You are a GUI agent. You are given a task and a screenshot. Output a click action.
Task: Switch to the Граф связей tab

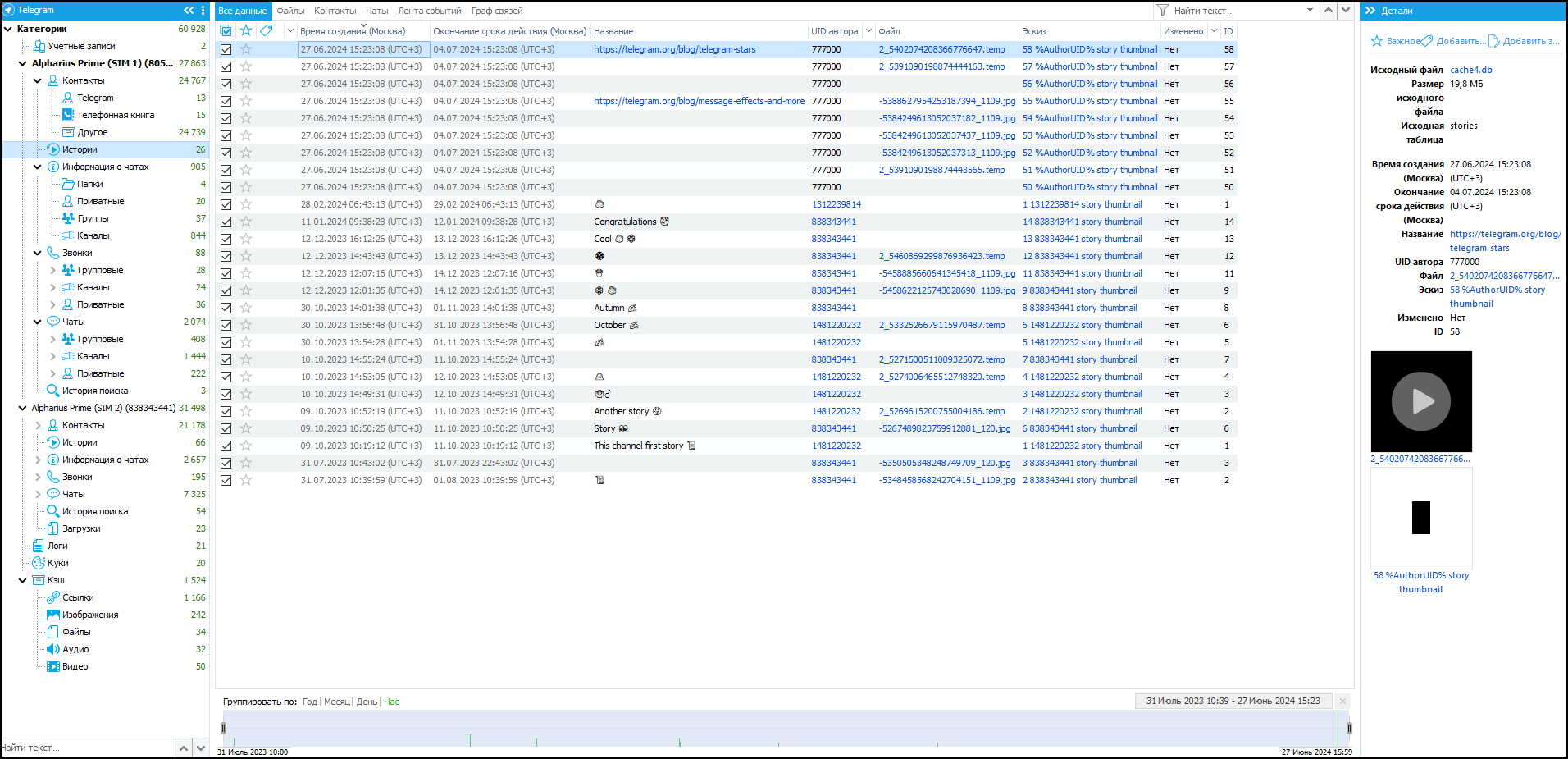(496, 11)
